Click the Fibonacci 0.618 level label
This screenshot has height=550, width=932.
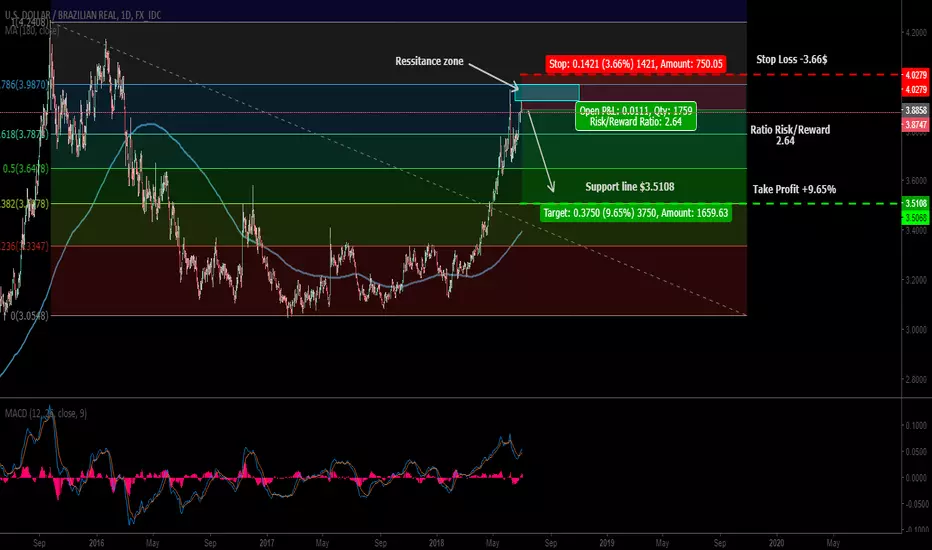coord(24,134)
